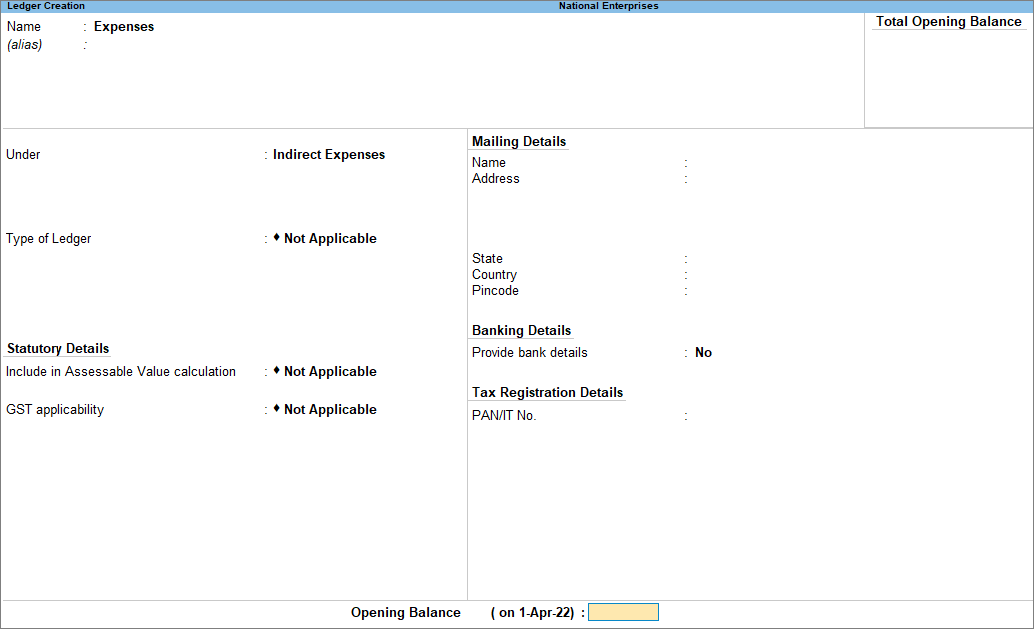1034x629 pixels.
Task: Click the "Country" label
Action: tap(495, 275)
